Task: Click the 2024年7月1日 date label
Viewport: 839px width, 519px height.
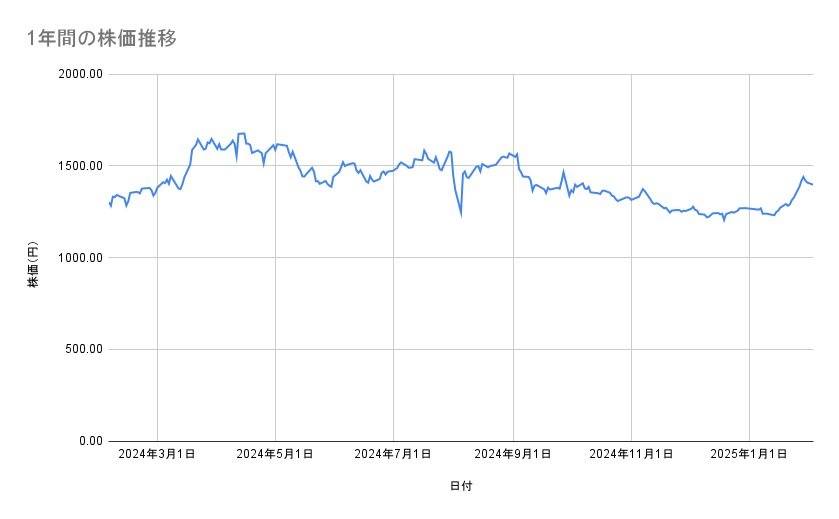Action: (393, 454)
